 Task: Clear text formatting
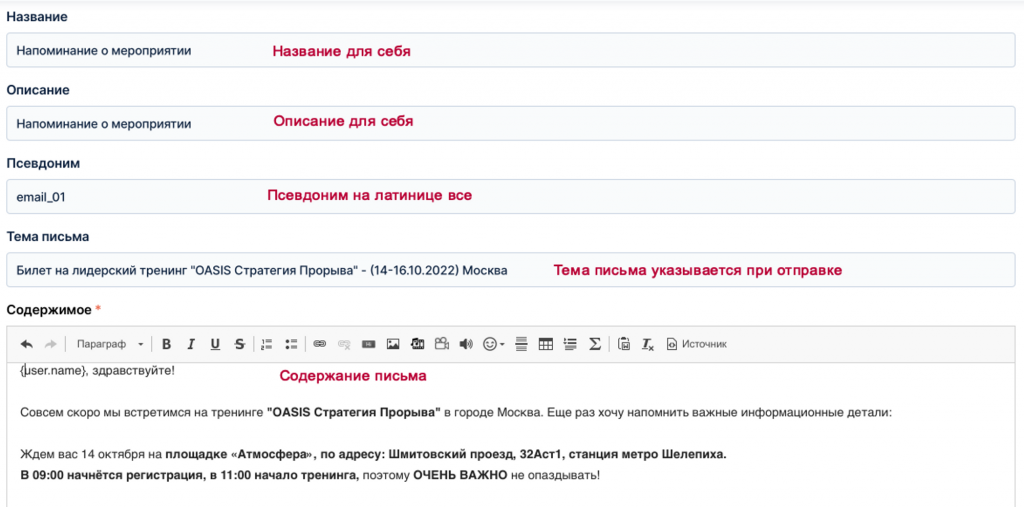[647, 344]
